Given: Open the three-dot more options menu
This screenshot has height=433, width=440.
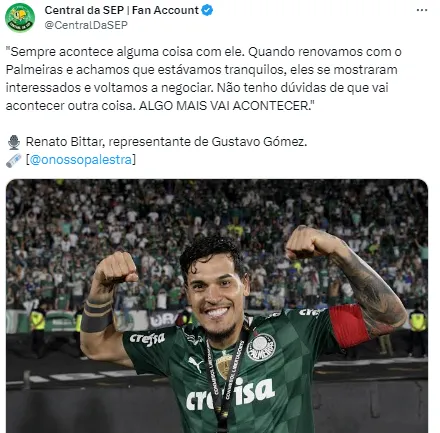Looking at the screenshot, I should coord(422,10).
